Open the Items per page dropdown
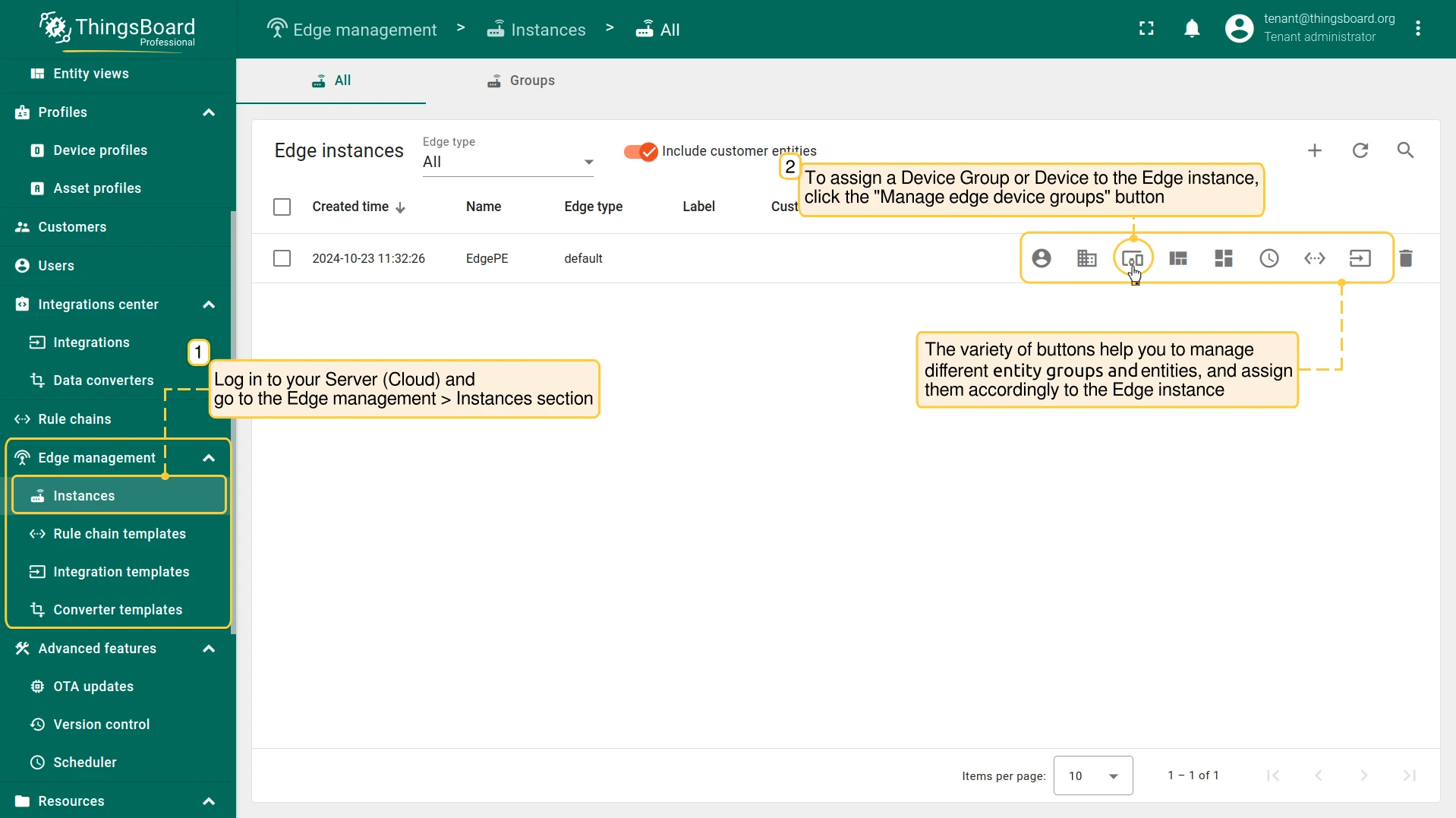The image size is (1456, 818). tap(1092, 775)
